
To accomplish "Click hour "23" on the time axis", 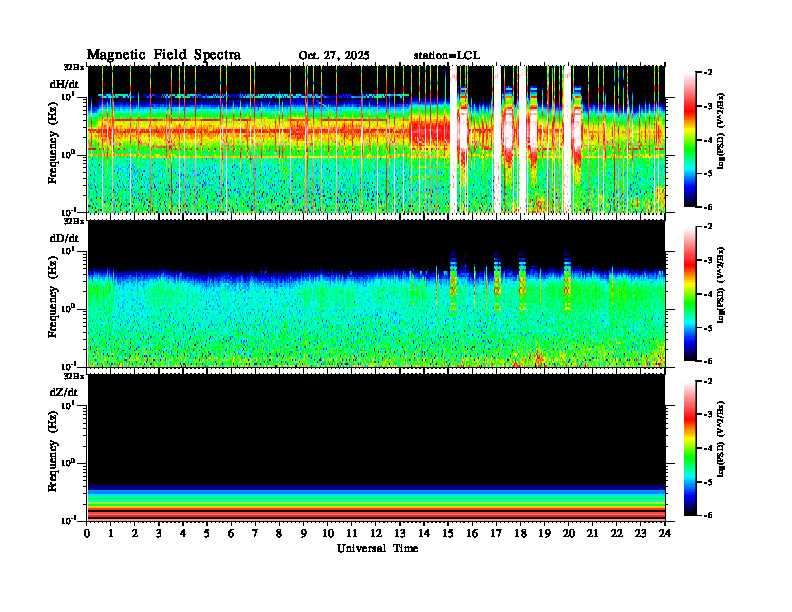I will (x=641, y=533).
